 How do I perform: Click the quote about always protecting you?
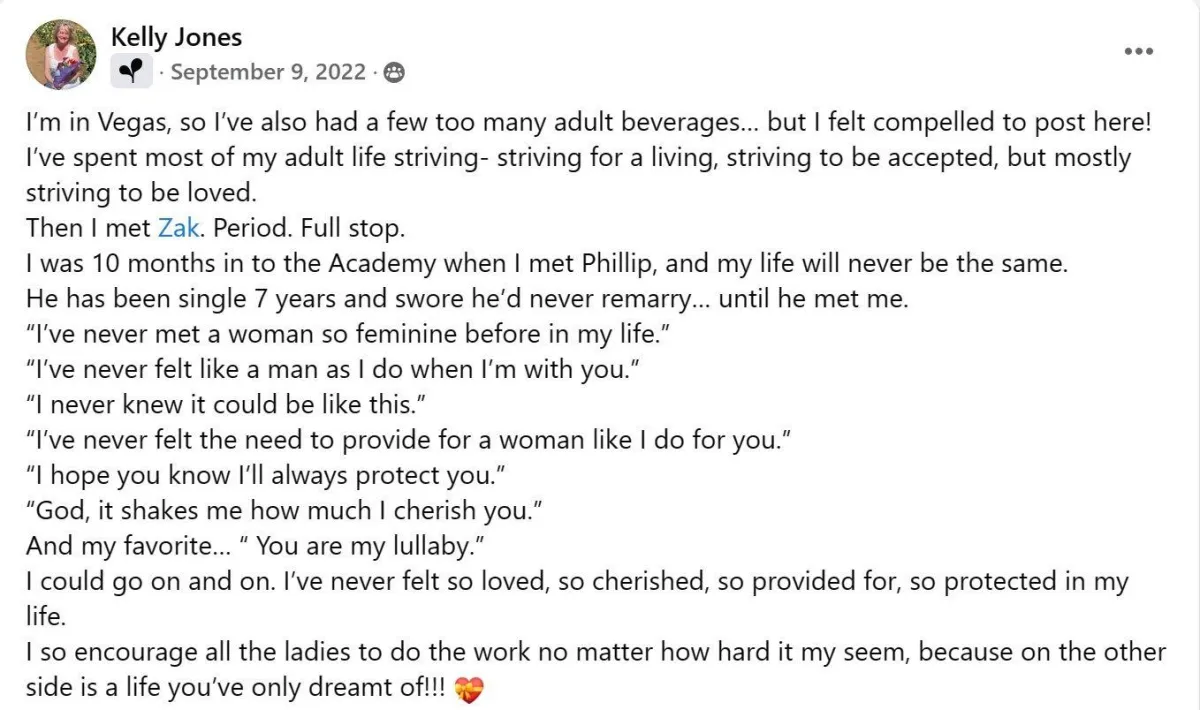tap(264, 477)
